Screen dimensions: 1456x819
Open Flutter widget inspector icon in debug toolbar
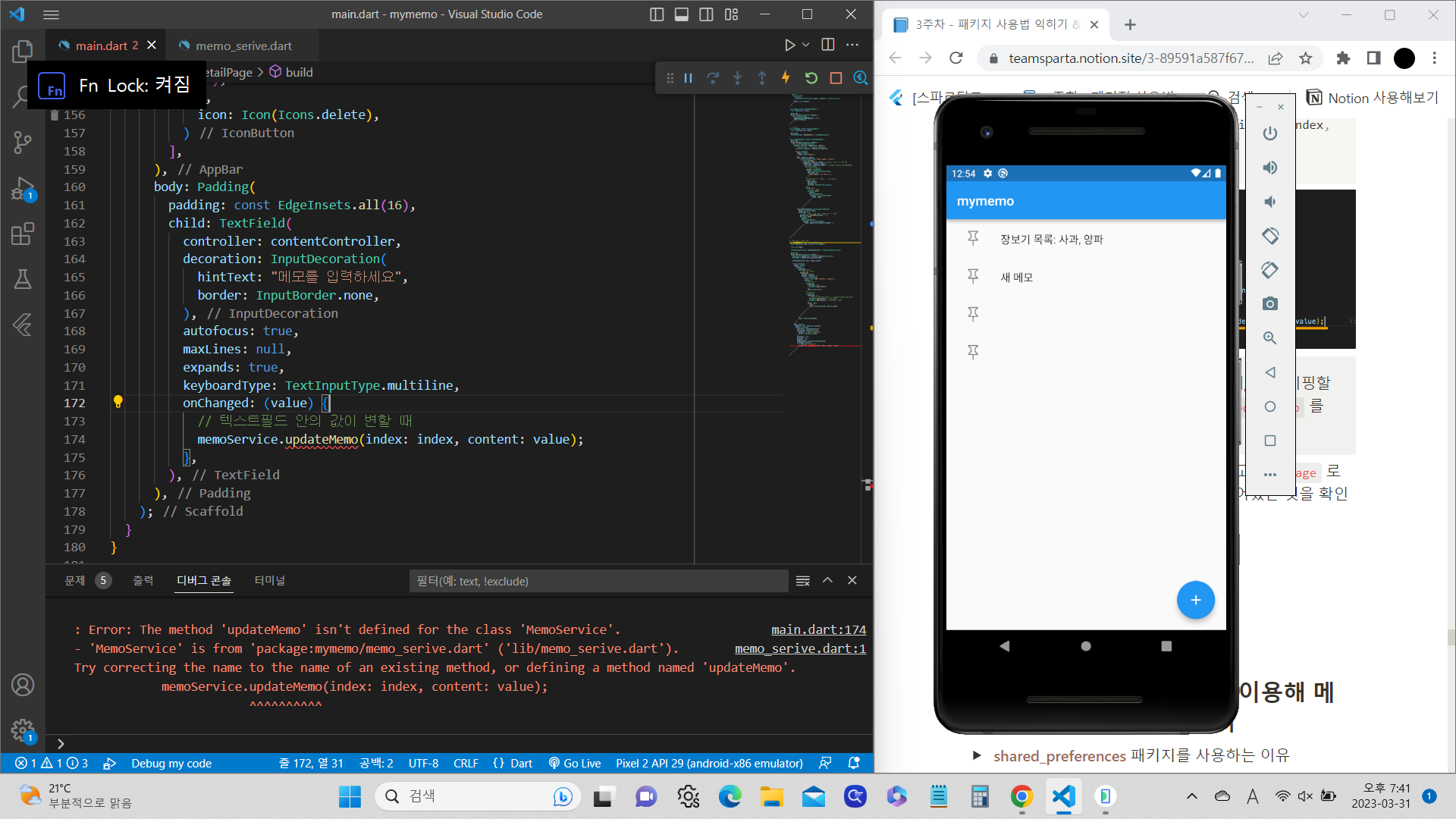coord(860,78)
